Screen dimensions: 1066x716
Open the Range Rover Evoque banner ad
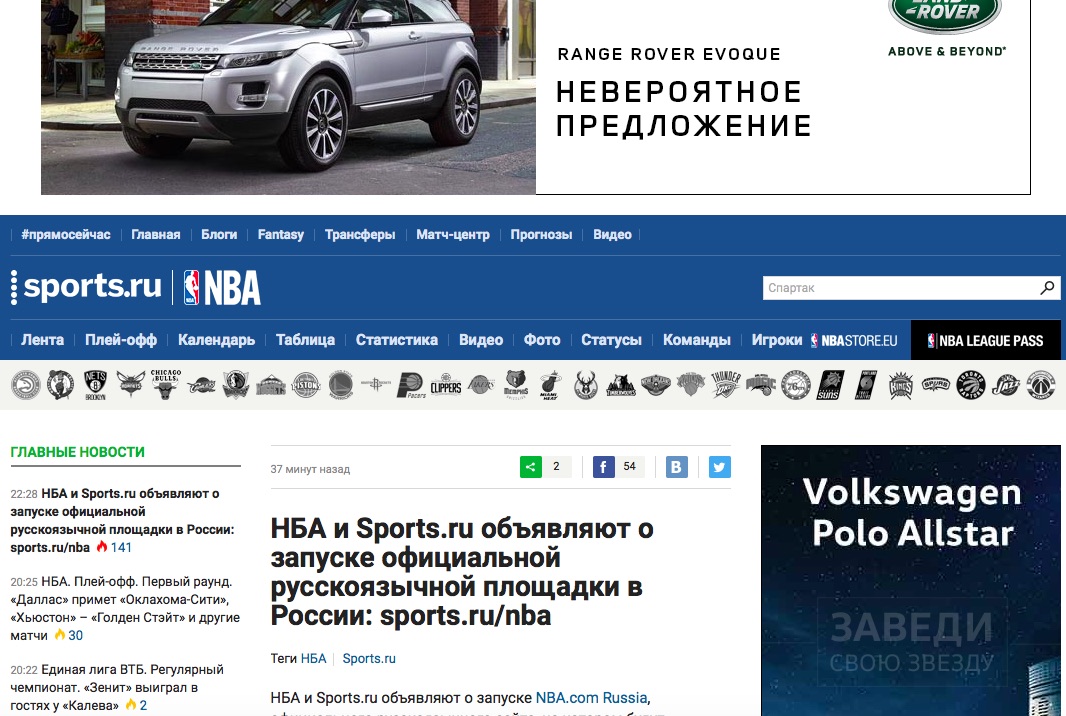tap(536, 97)
